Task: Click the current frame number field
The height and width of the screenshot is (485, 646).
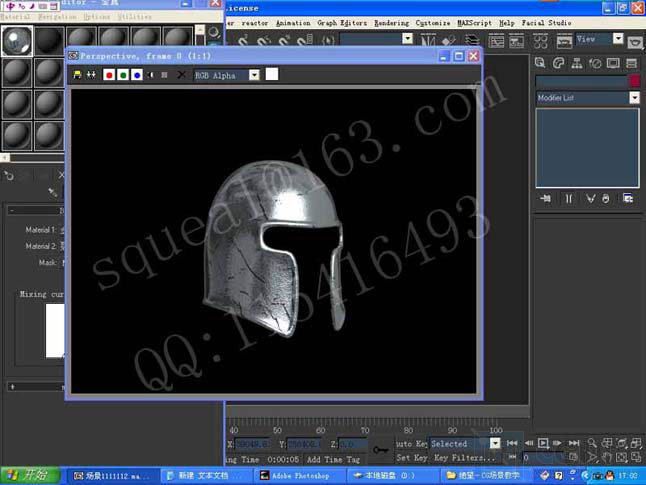Action: click(543, 457)
